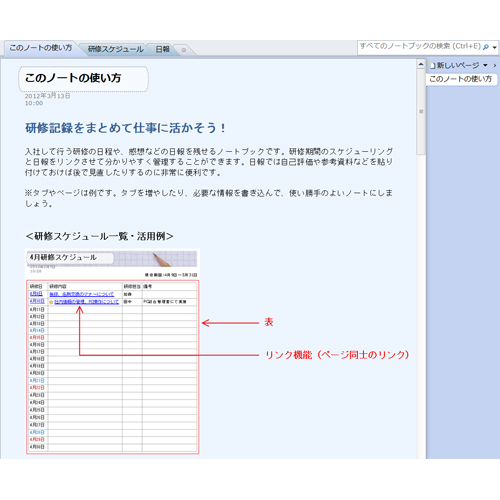The width and height of the screenshot is (500, 500).
Task: Open the 研修スケジュール section tab
Action: [x=115, y=49]
